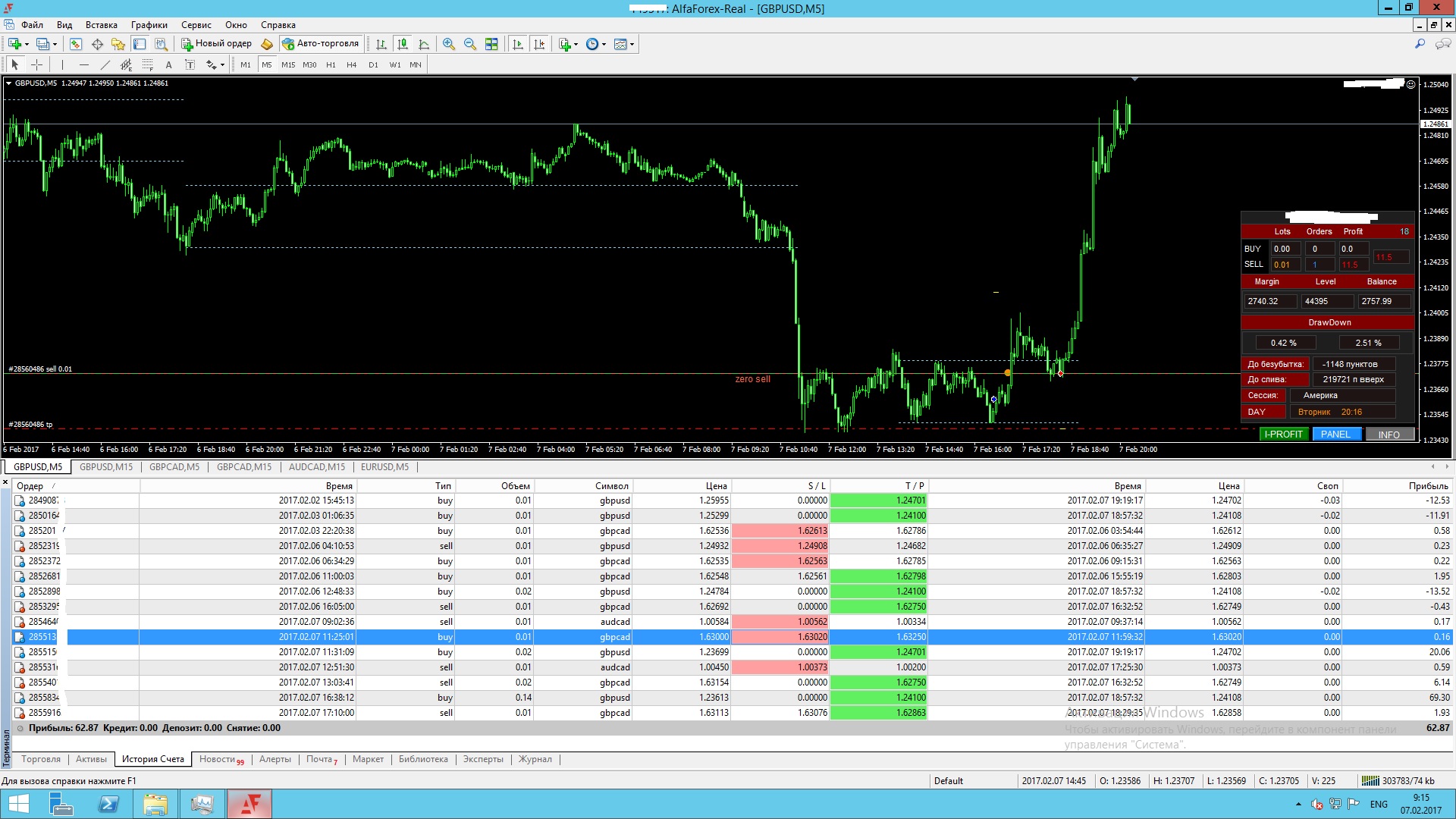The height and width of the screenshot is (819, 1456).
Task: Switch chart to line chart
Action: tap(424, 44)
